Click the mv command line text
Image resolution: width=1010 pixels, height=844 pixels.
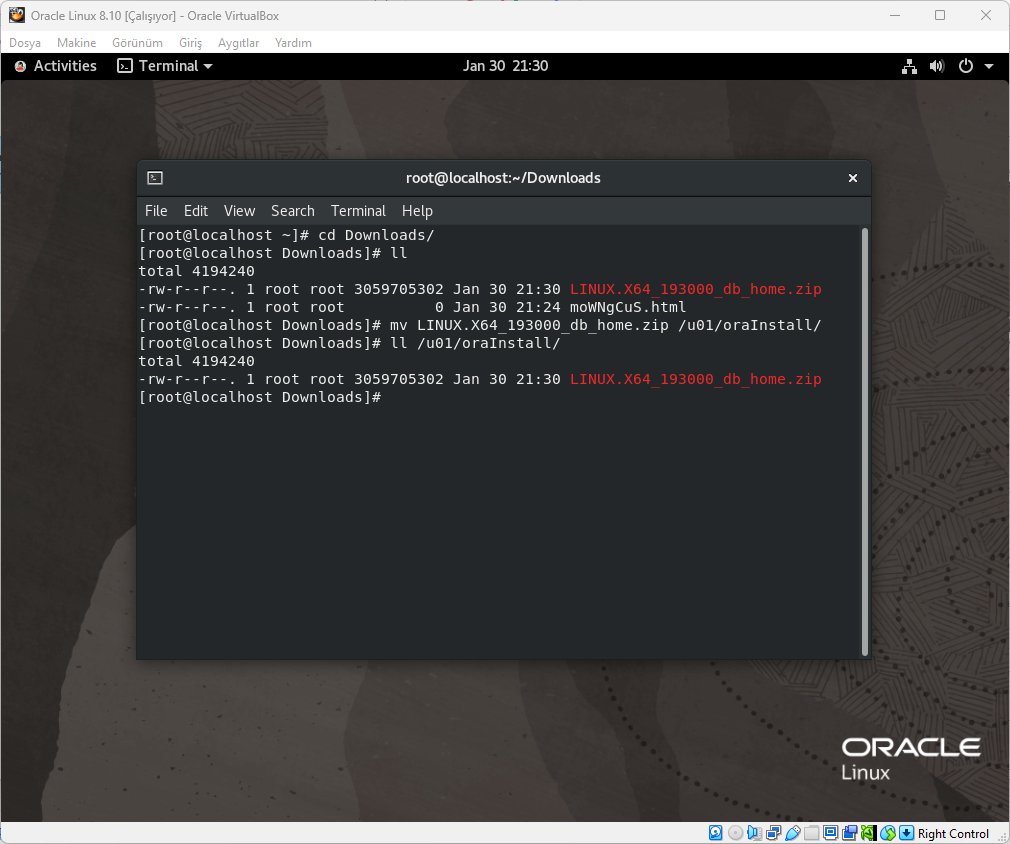[605, 325]
